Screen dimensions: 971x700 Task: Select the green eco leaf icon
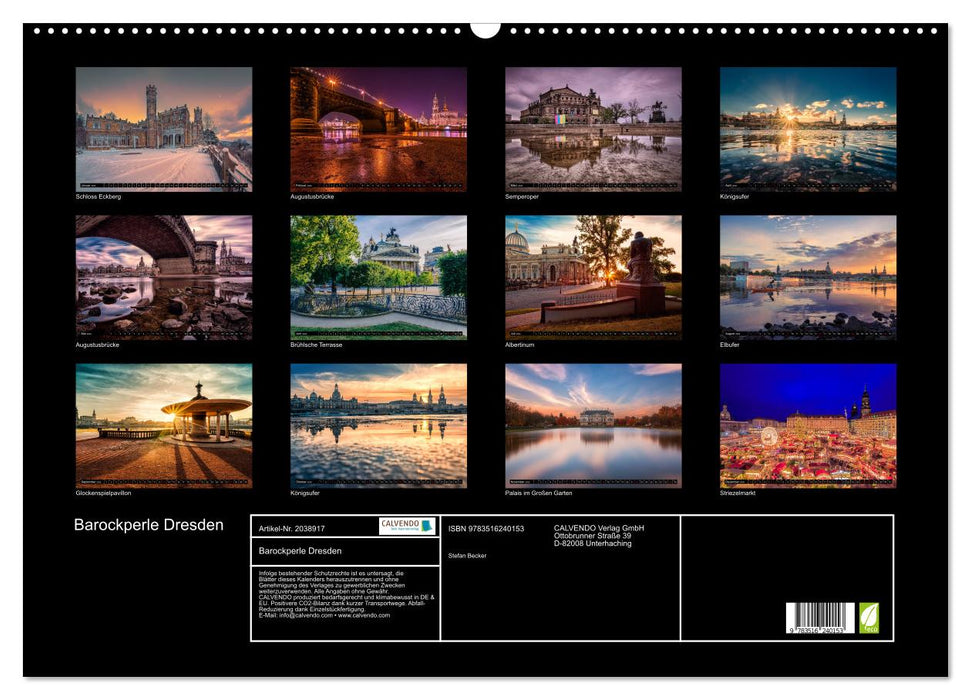[869, 616]
